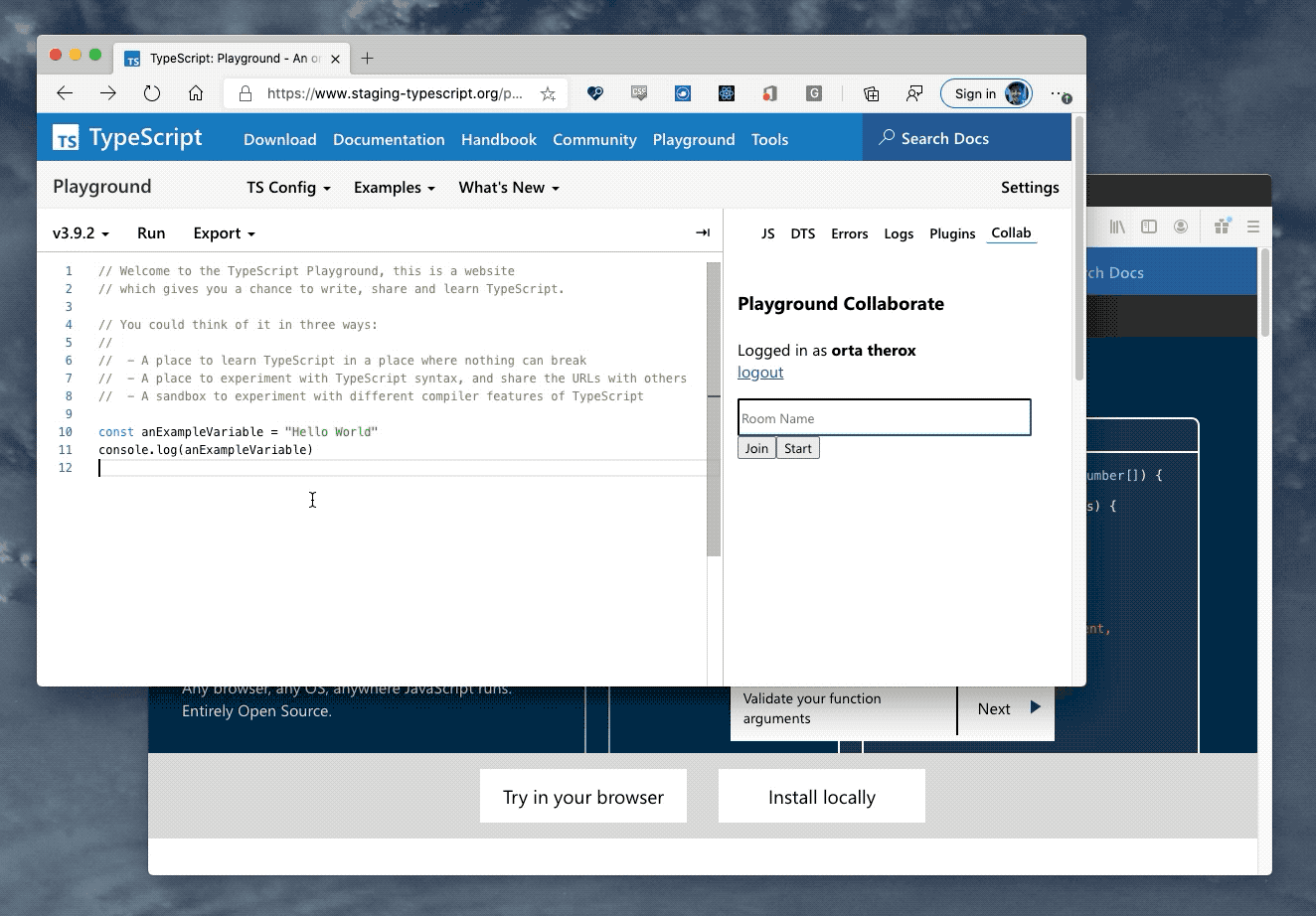This screenshot has height=916, width=1316.
Task: Click the Install locally button
Action: [x=822, y=796]
